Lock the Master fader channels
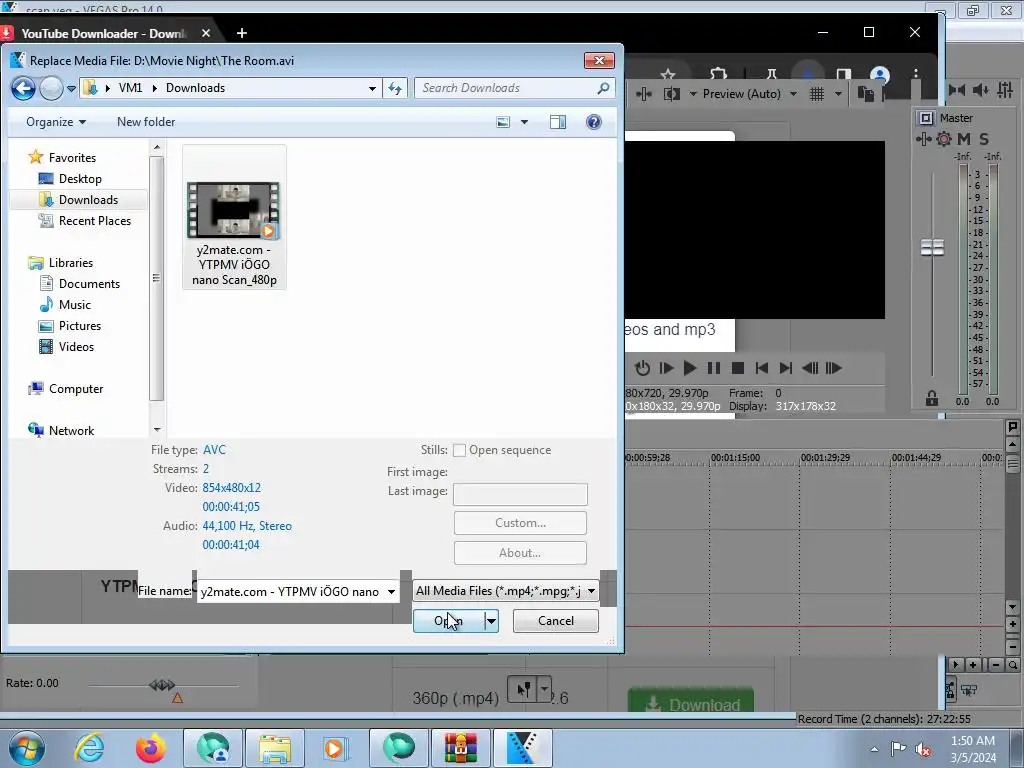Screen dimensions: 1024x768 click(932, 398)
